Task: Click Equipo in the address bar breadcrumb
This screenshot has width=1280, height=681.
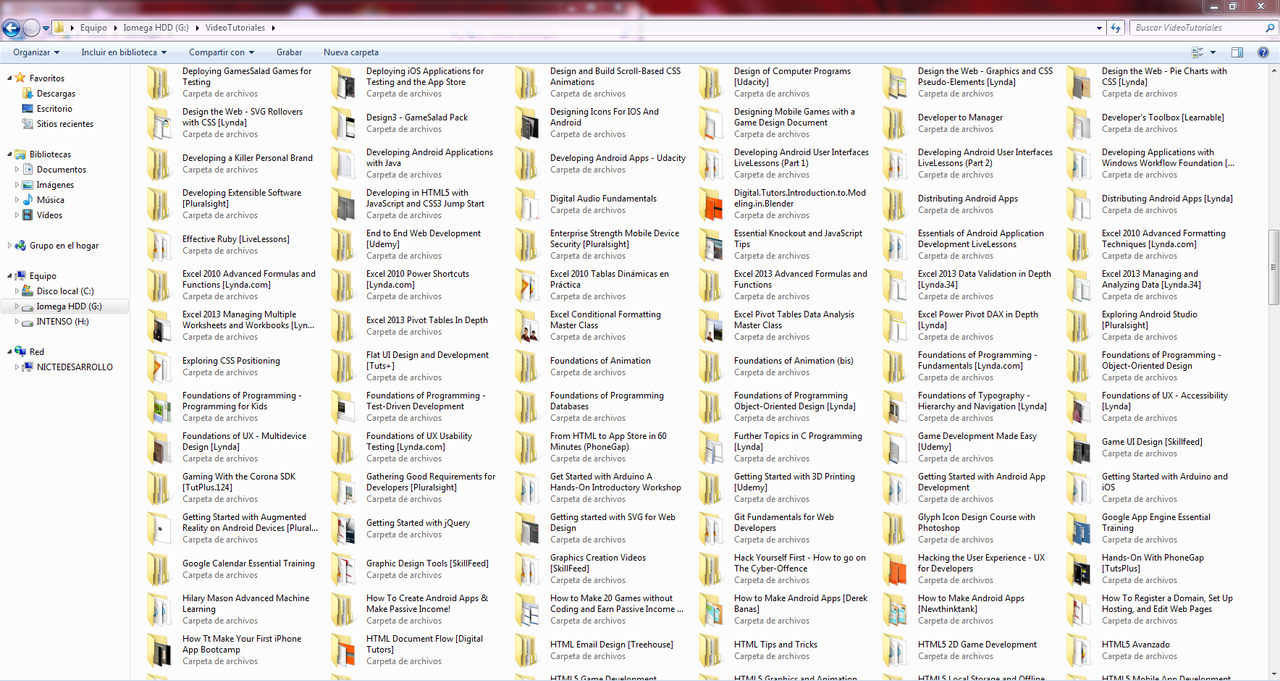Action: [94, 28]
